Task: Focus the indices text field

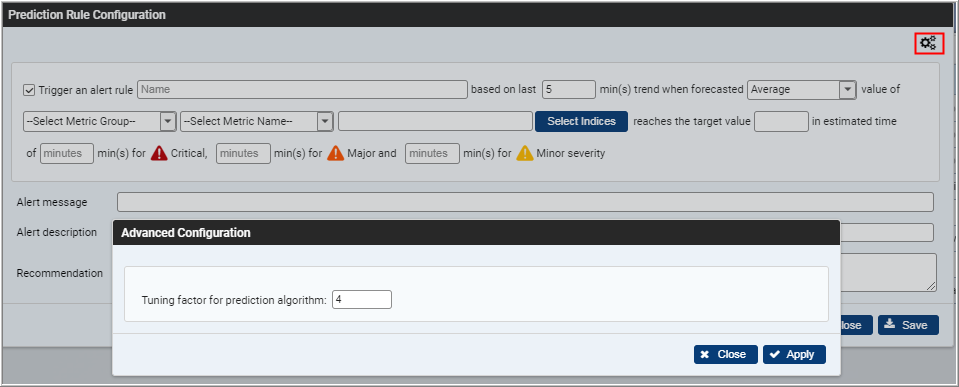Action: coord(435,121)
